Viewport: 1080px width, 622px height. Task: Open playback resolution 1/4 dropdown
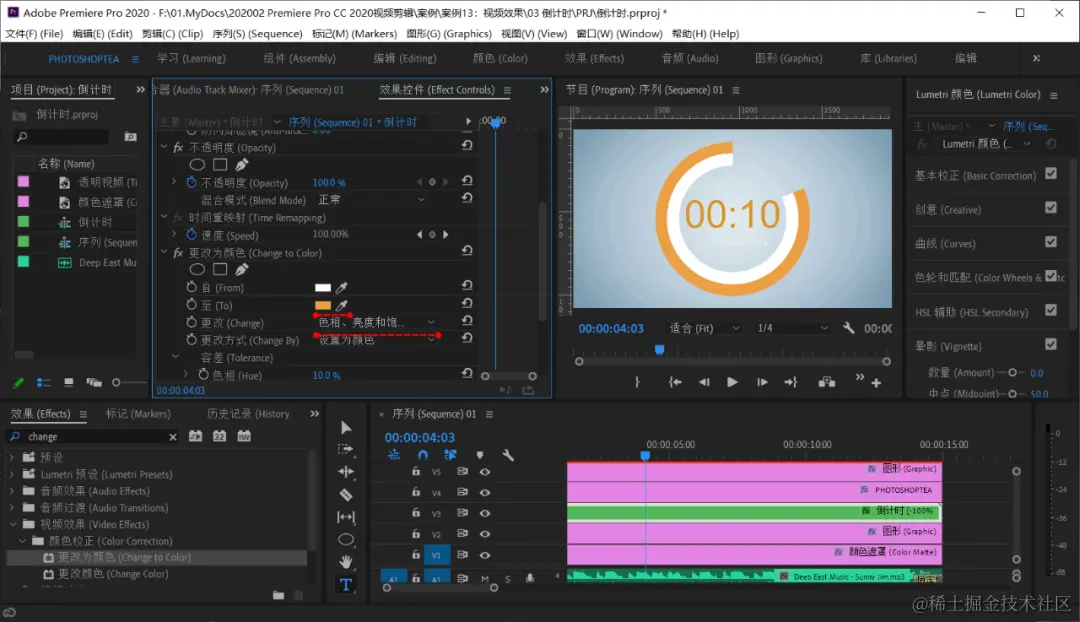pos(791,329)
